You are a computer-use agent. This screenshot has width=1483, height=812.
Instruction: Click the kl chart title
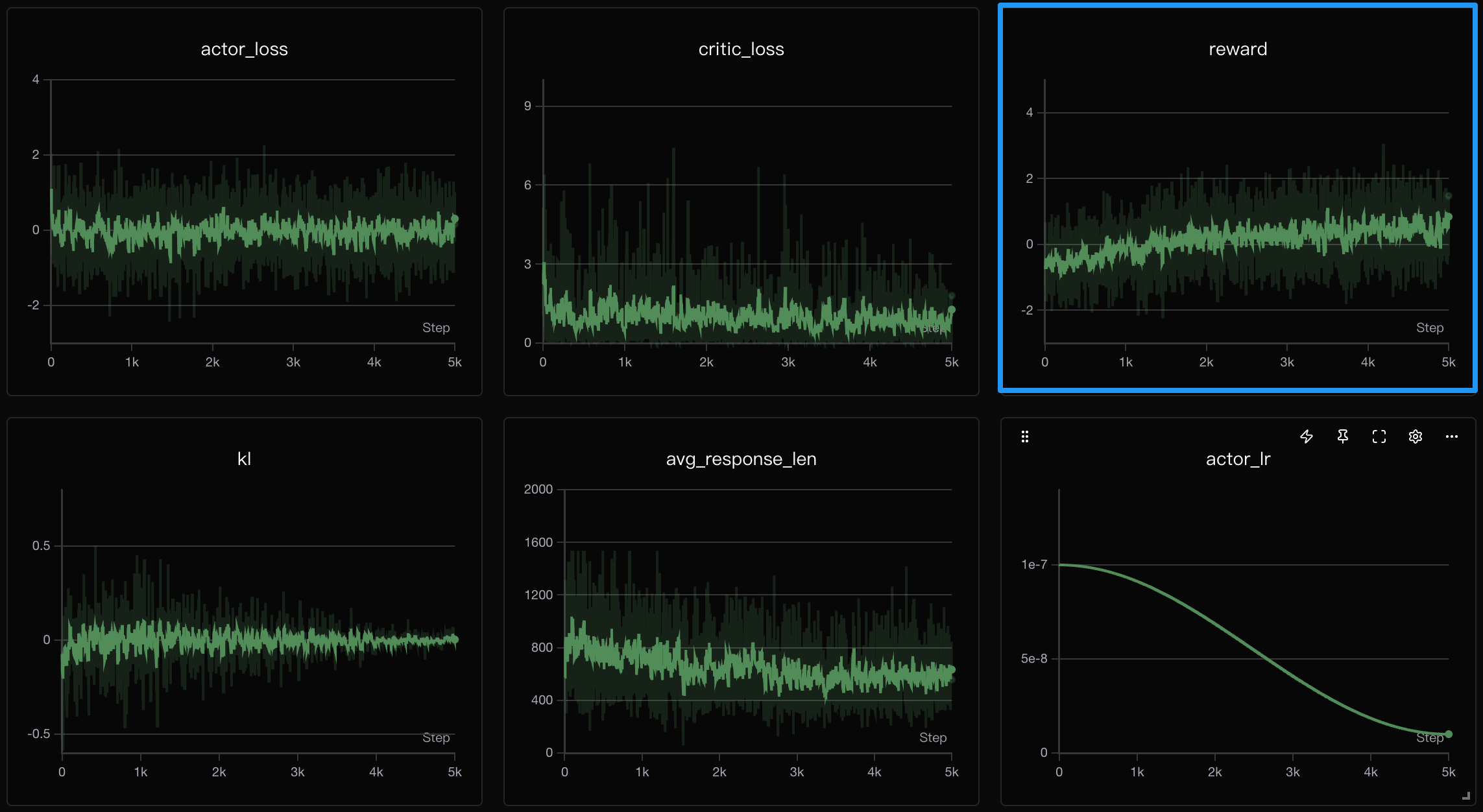click(244, 459)
